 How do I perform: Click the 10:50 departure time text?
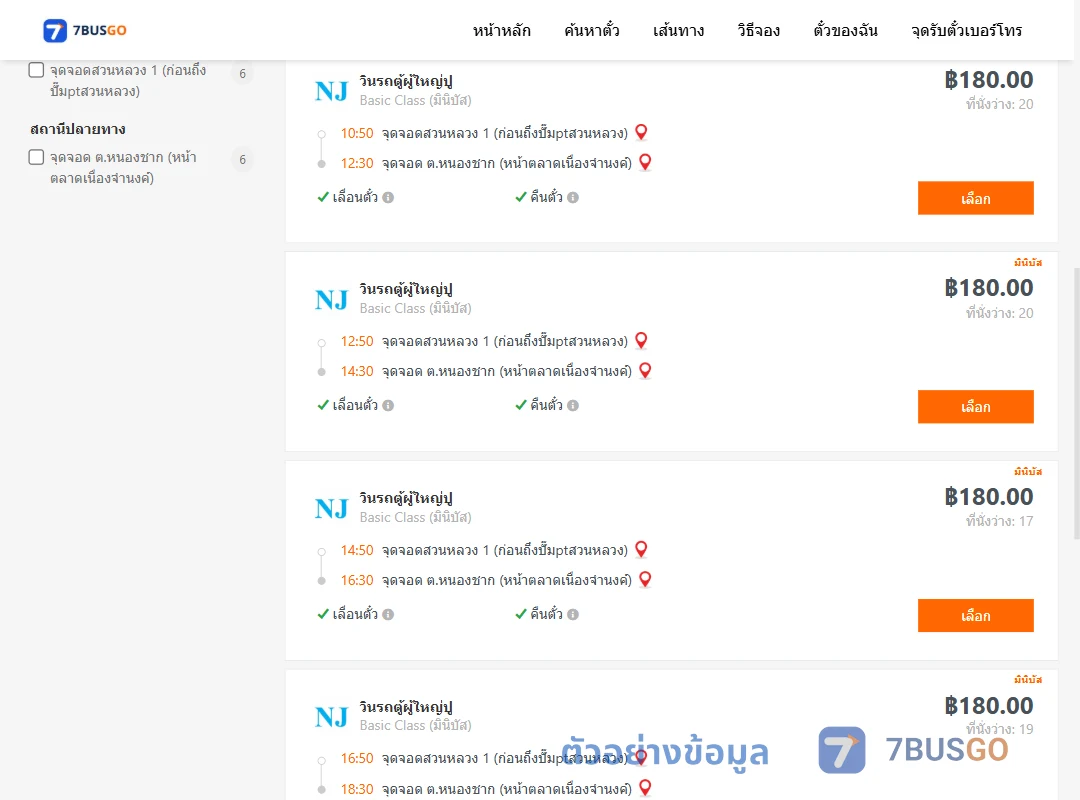[x=357, y=133]
